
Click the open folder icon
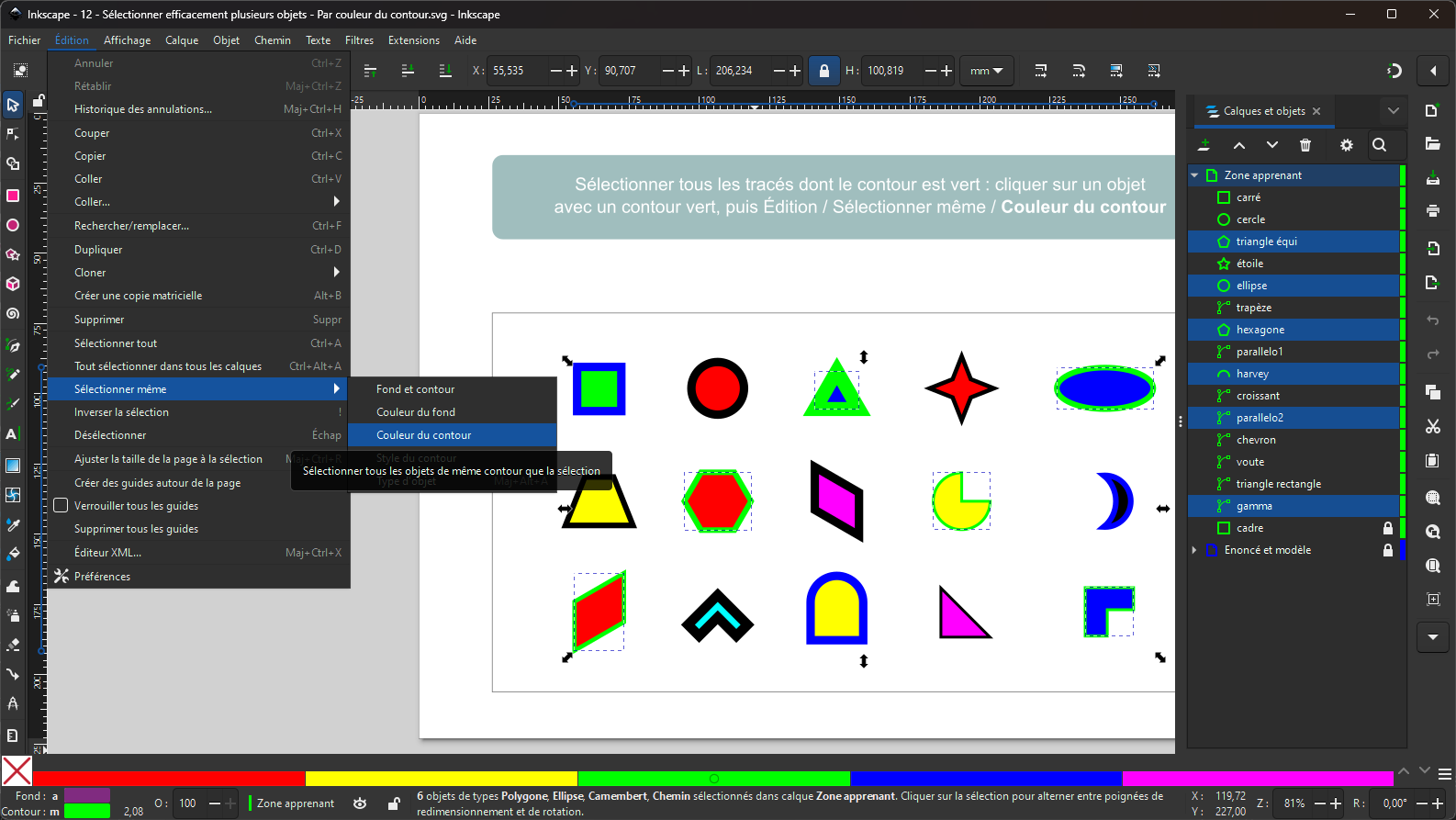[x=1433, y=143]
